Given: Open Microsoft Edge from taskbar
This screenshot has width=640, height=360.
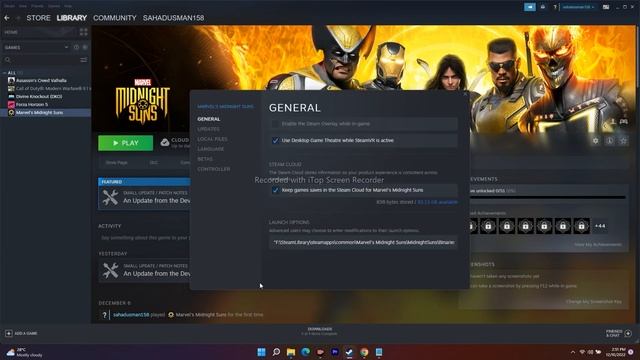Looking at the screenshot, I should pyautogui.click(x=305, y=352).
